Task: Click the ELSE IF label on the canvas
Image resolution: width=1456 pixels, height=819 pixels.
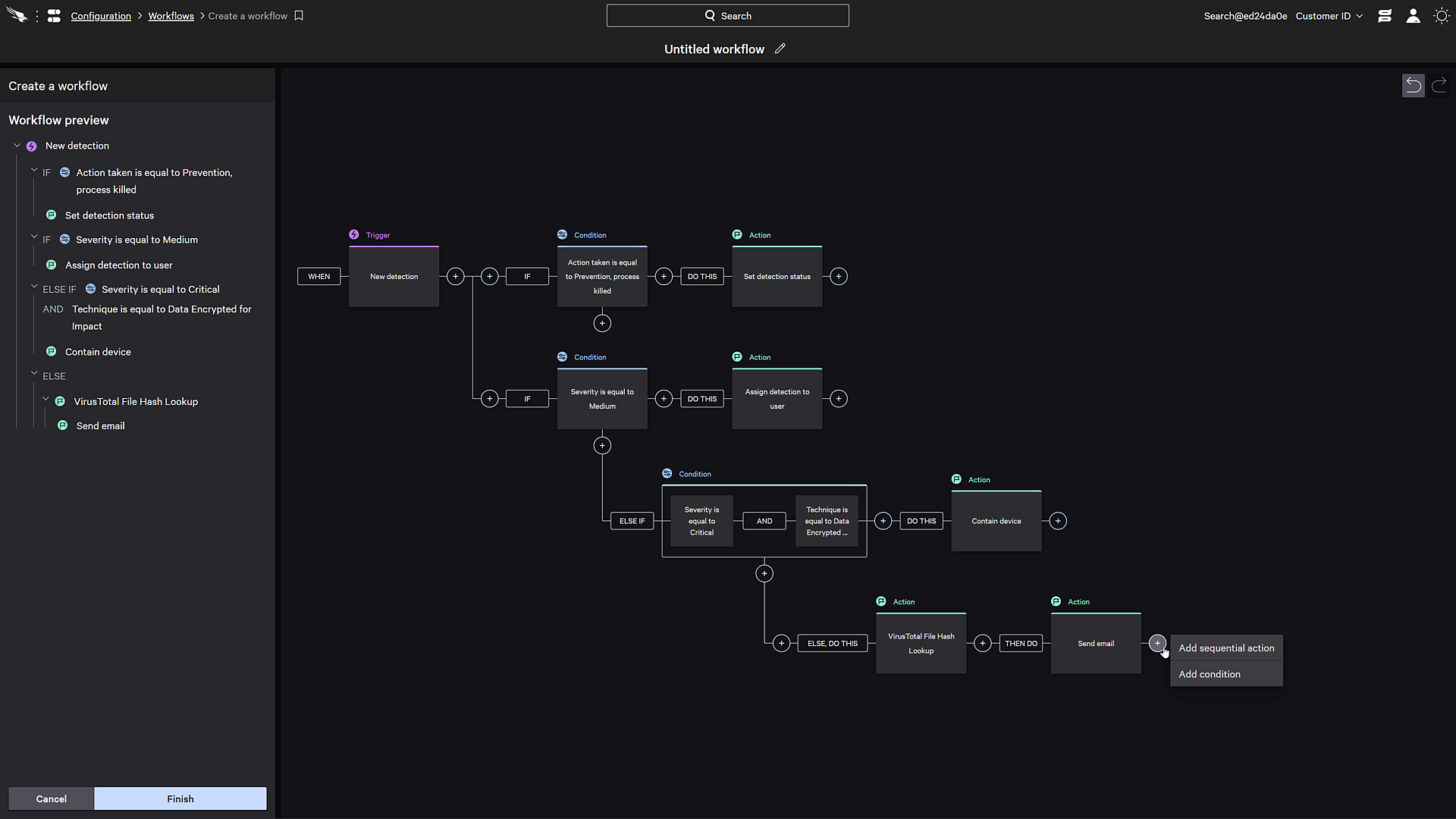Action: coord(632,521)
